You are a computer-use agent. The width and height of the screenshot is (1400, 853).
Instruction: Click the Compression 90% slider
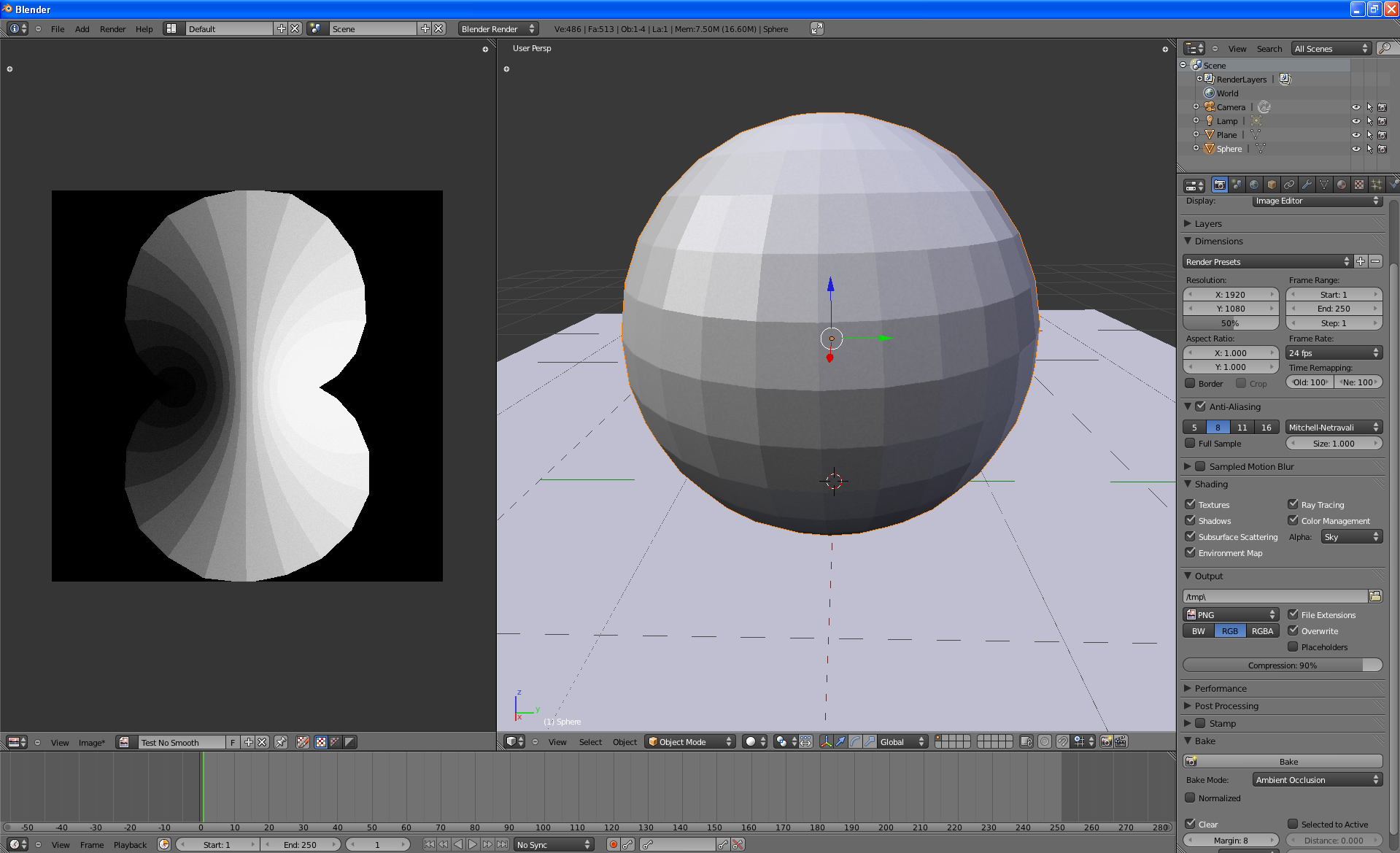click(1283, 665)
